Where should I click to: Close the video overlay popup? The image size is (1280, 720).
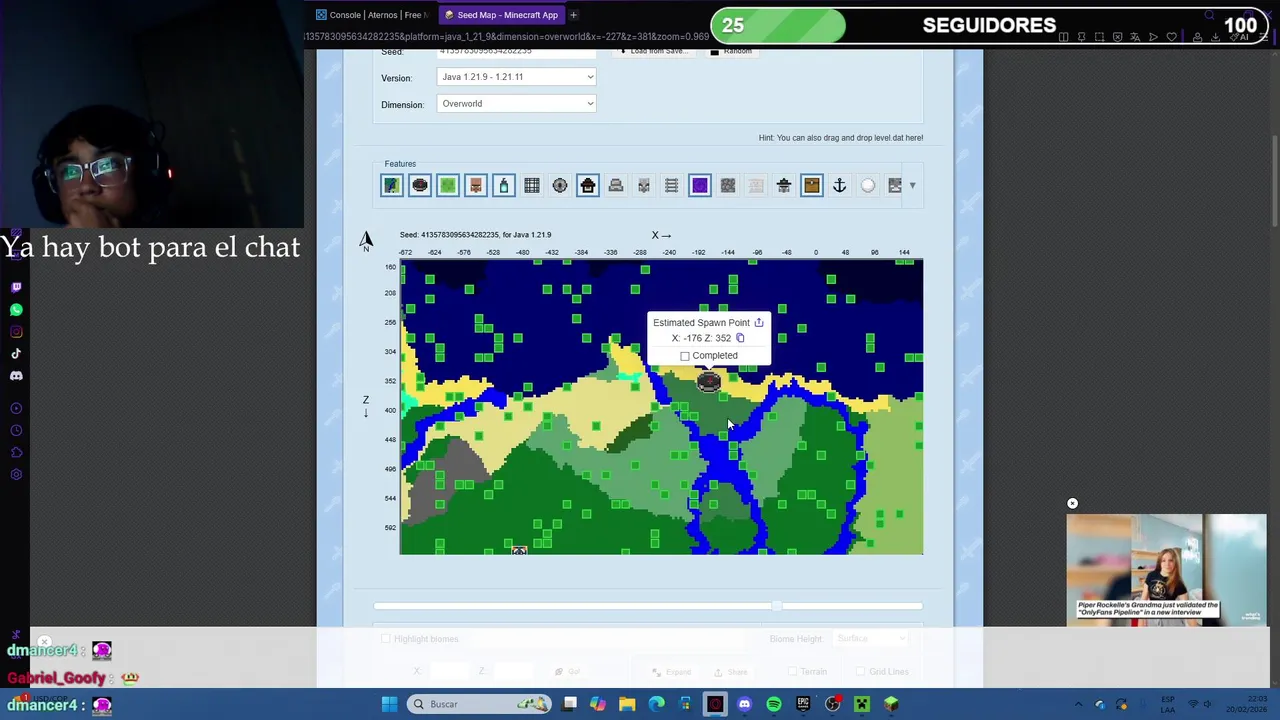click(x=1072, y=503)
